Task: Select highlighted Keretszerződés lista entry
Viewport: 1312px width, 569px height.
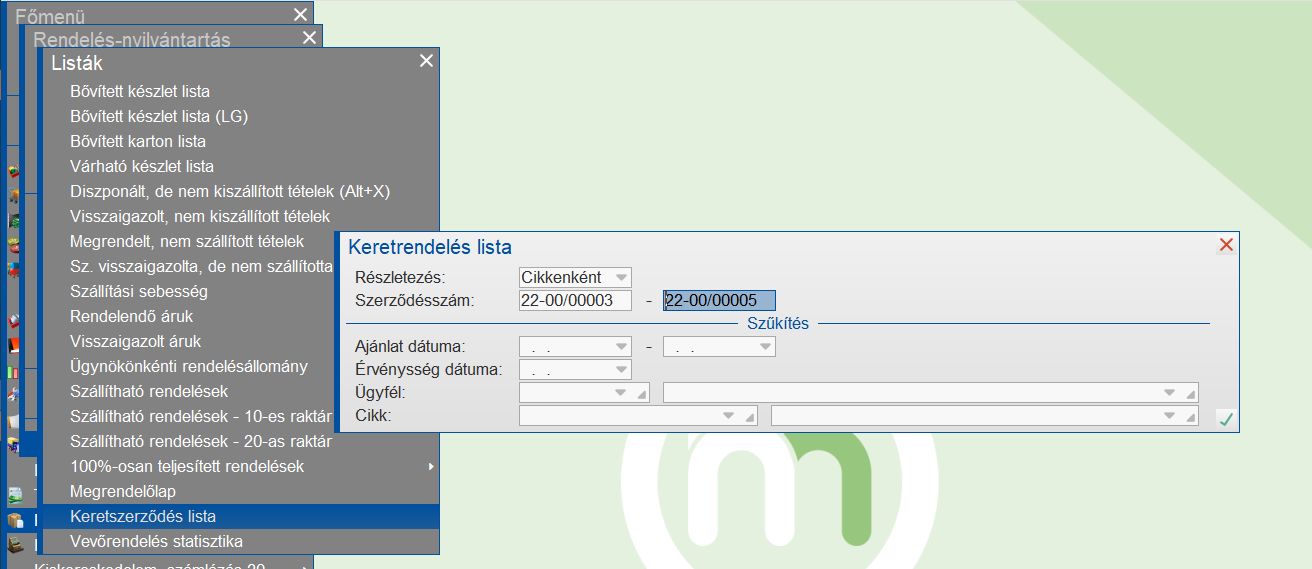Action: 240,516
